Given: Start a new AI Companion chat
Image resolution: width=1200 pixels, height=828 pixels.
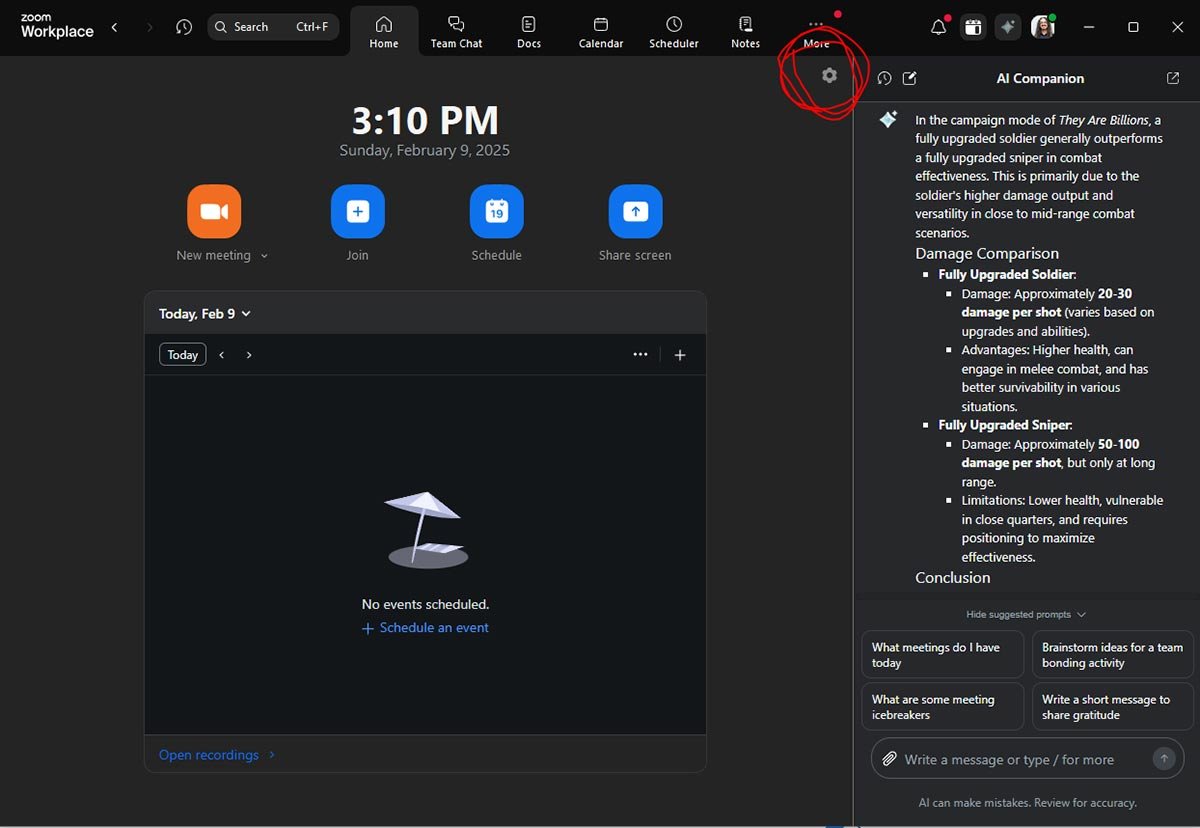Looking at the screenshot, I should tap(910, 78).
